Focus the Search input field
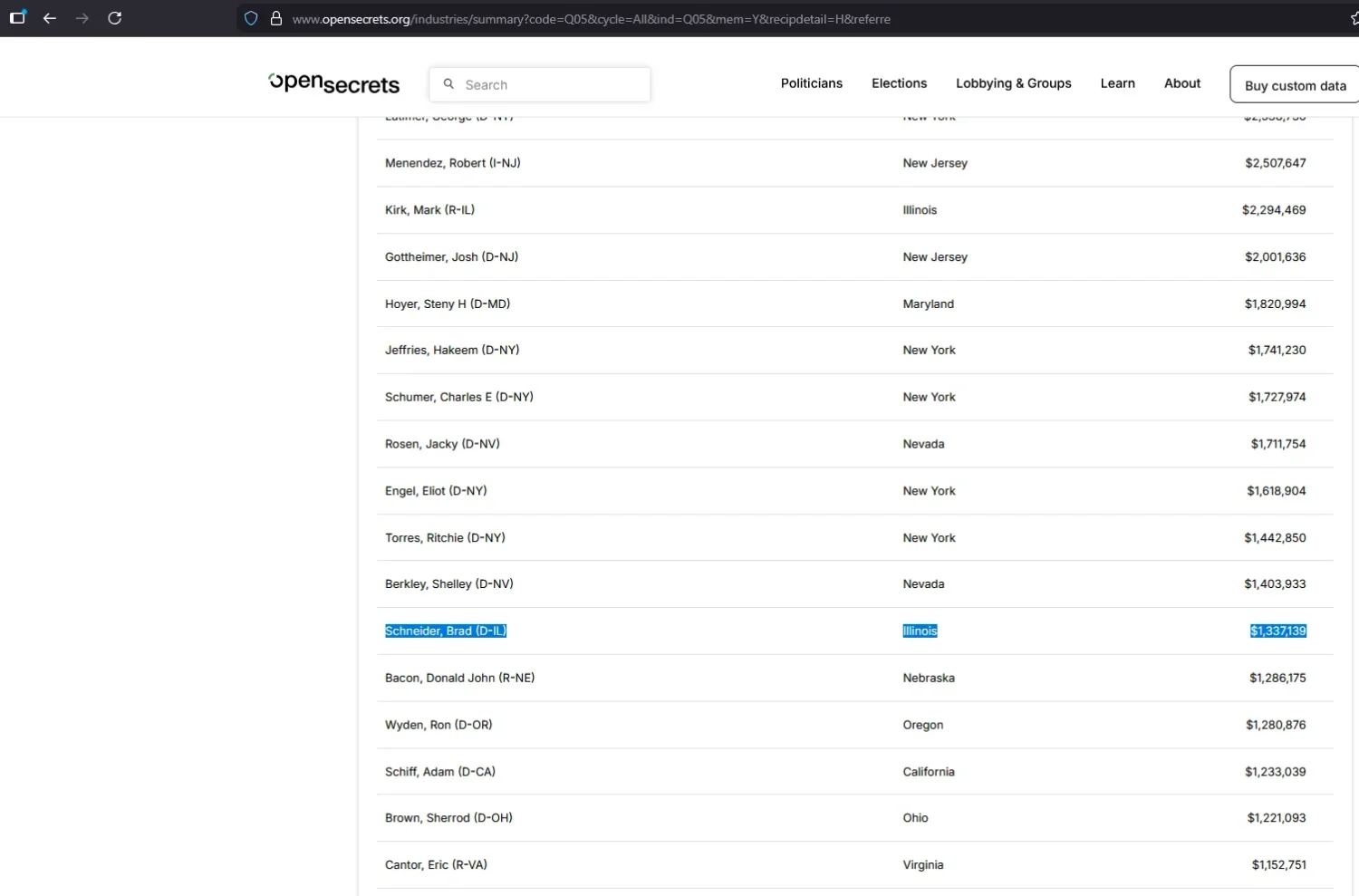The image size is (1359, 896). pos(540,84)
